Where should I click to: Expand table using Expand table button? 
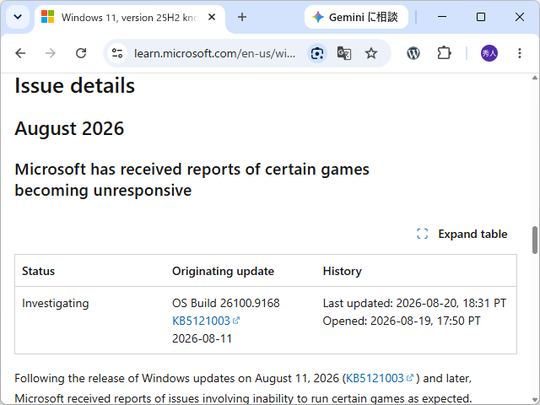coord(462,234)
